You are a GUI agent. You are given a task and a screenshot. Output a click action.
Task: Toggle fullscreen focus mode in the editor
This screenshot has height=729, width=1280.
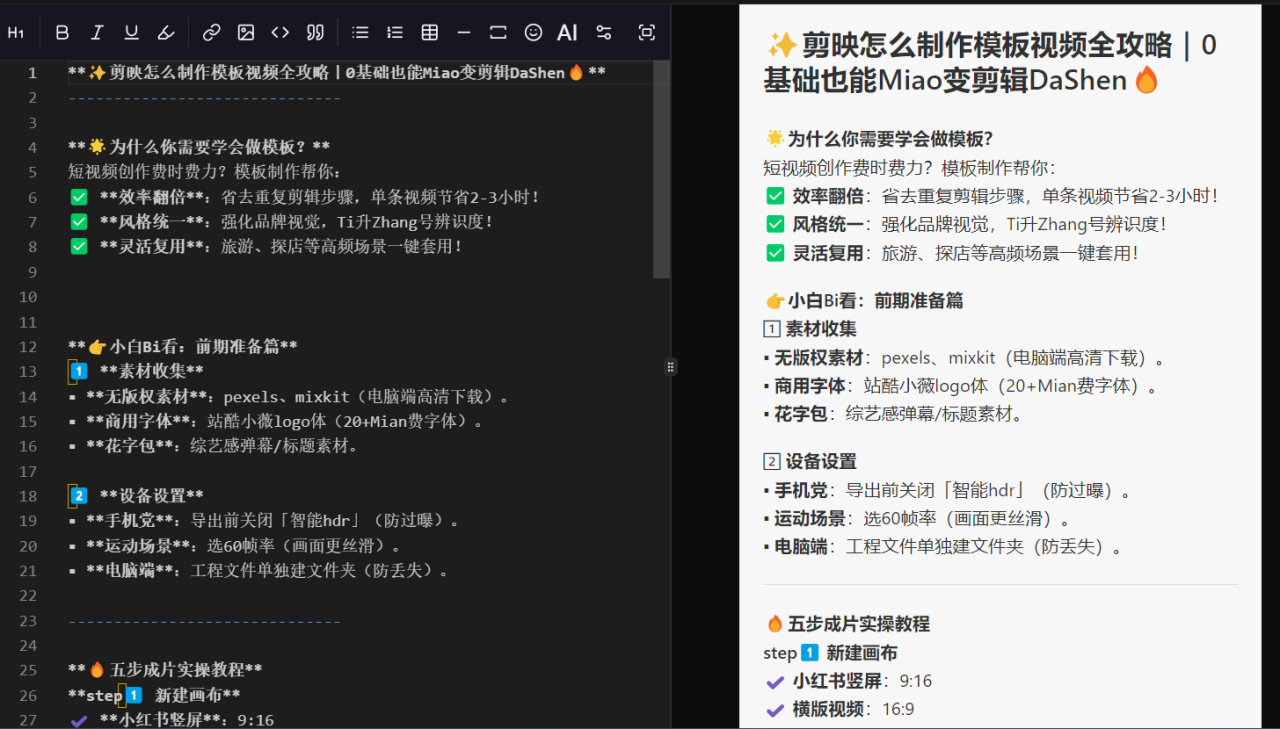647,33
